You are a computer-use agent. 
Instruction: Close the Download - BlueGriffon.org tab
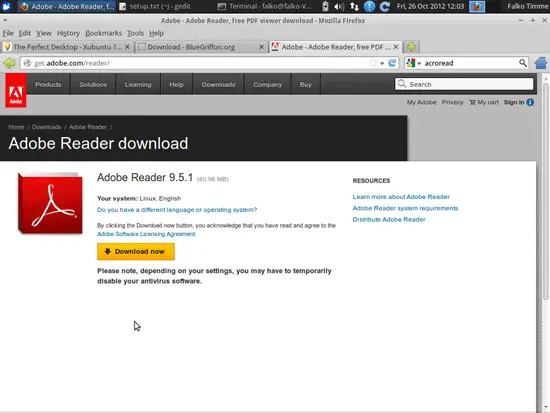pos(261,47)
